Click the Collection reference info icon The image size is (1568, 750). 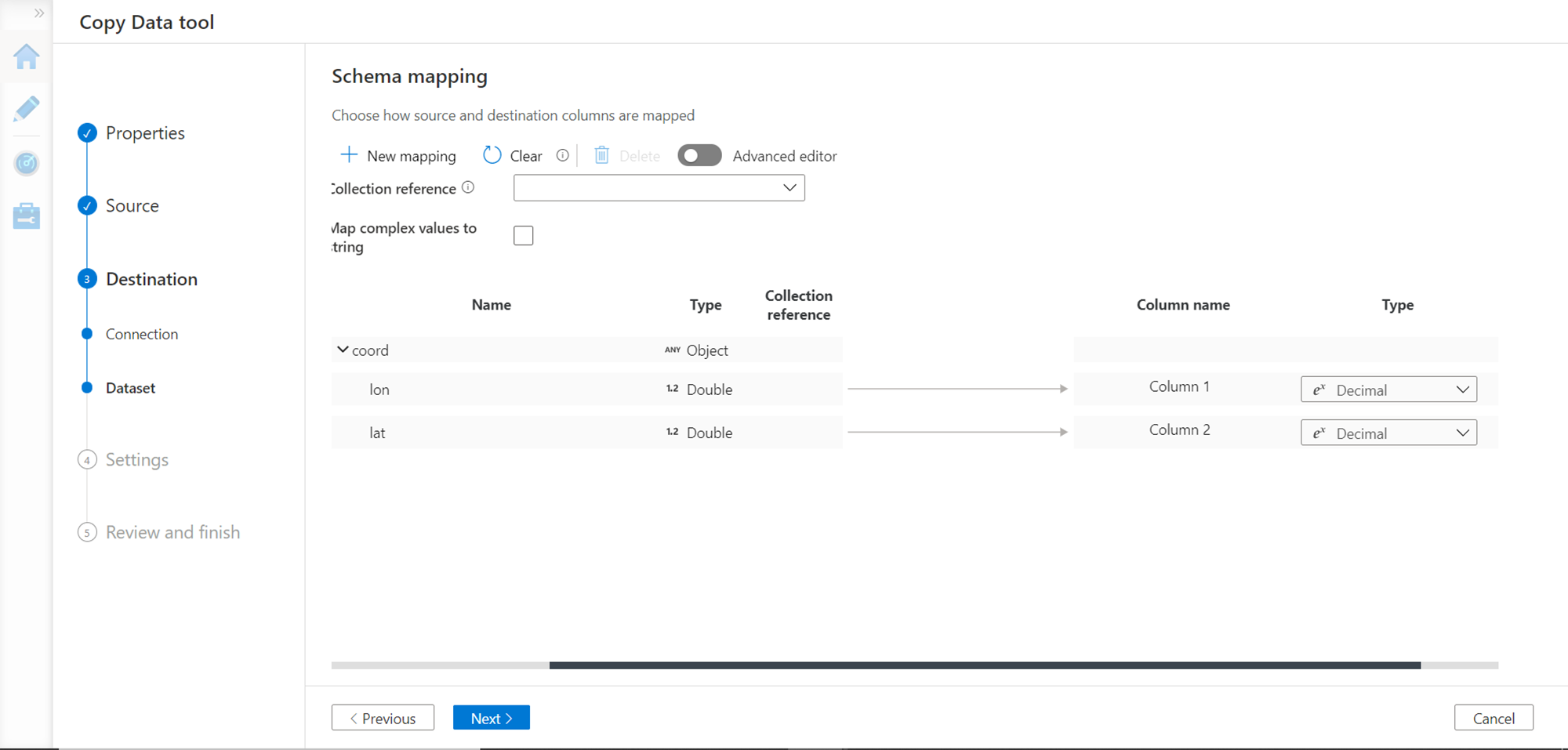[468, 187]
